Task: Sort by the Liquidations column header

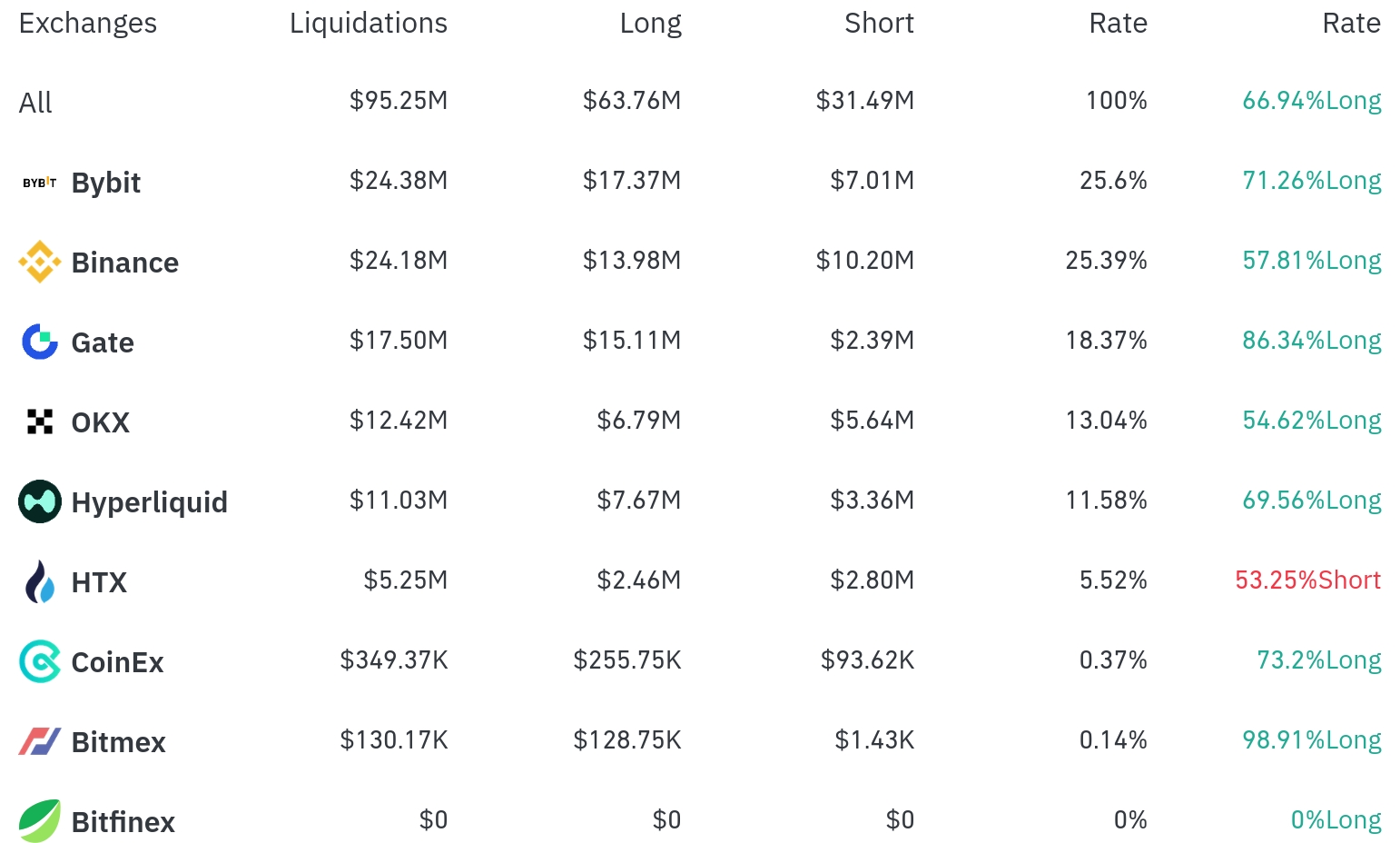Action: pos(368,24)
